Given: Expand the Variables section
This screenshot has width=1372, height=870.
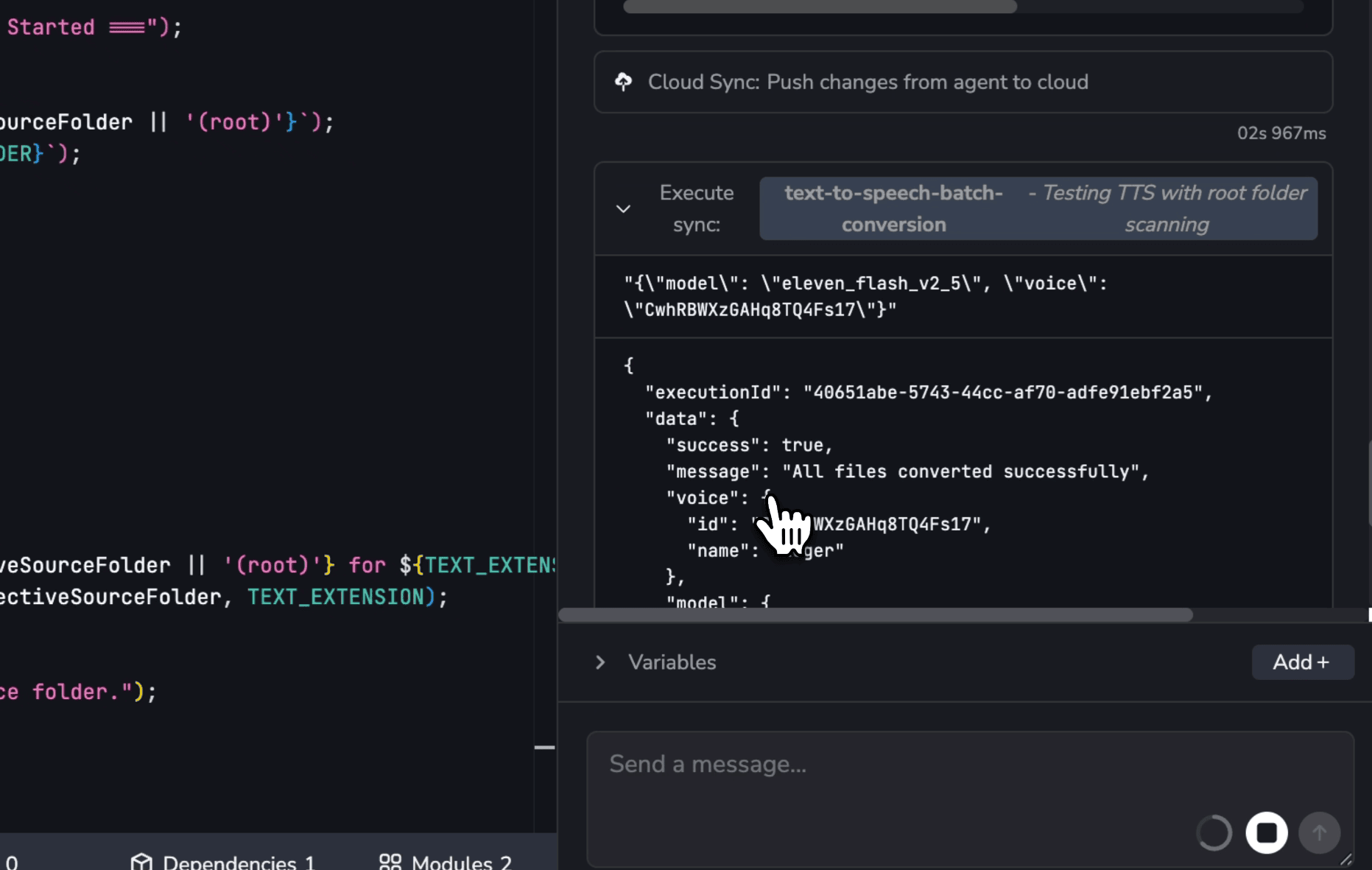Looking at the screenshot, I should (x=600, y=662).
